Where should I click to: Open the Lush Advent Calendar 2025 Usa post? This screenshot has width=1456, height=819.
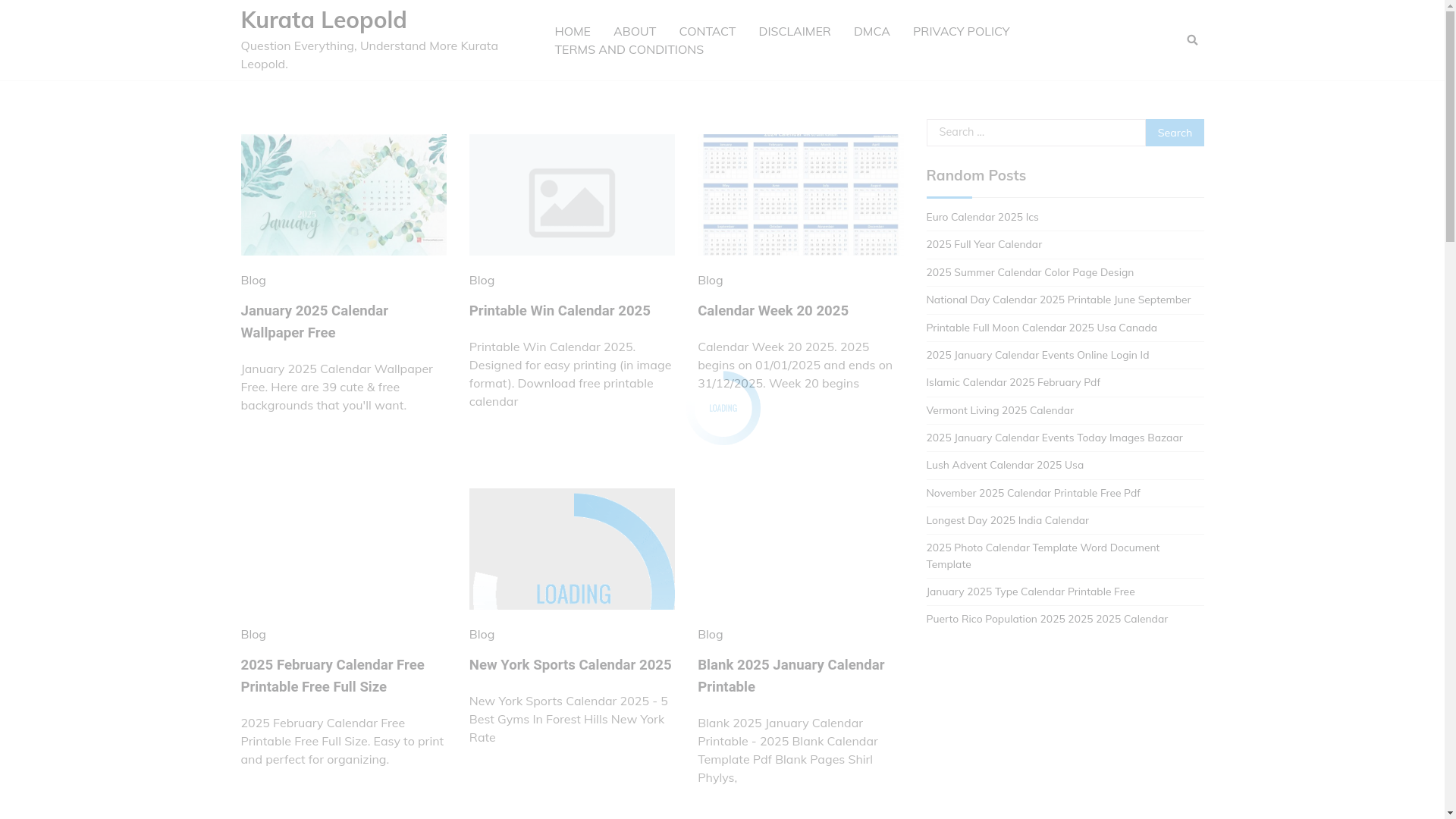coord(1004,465)
